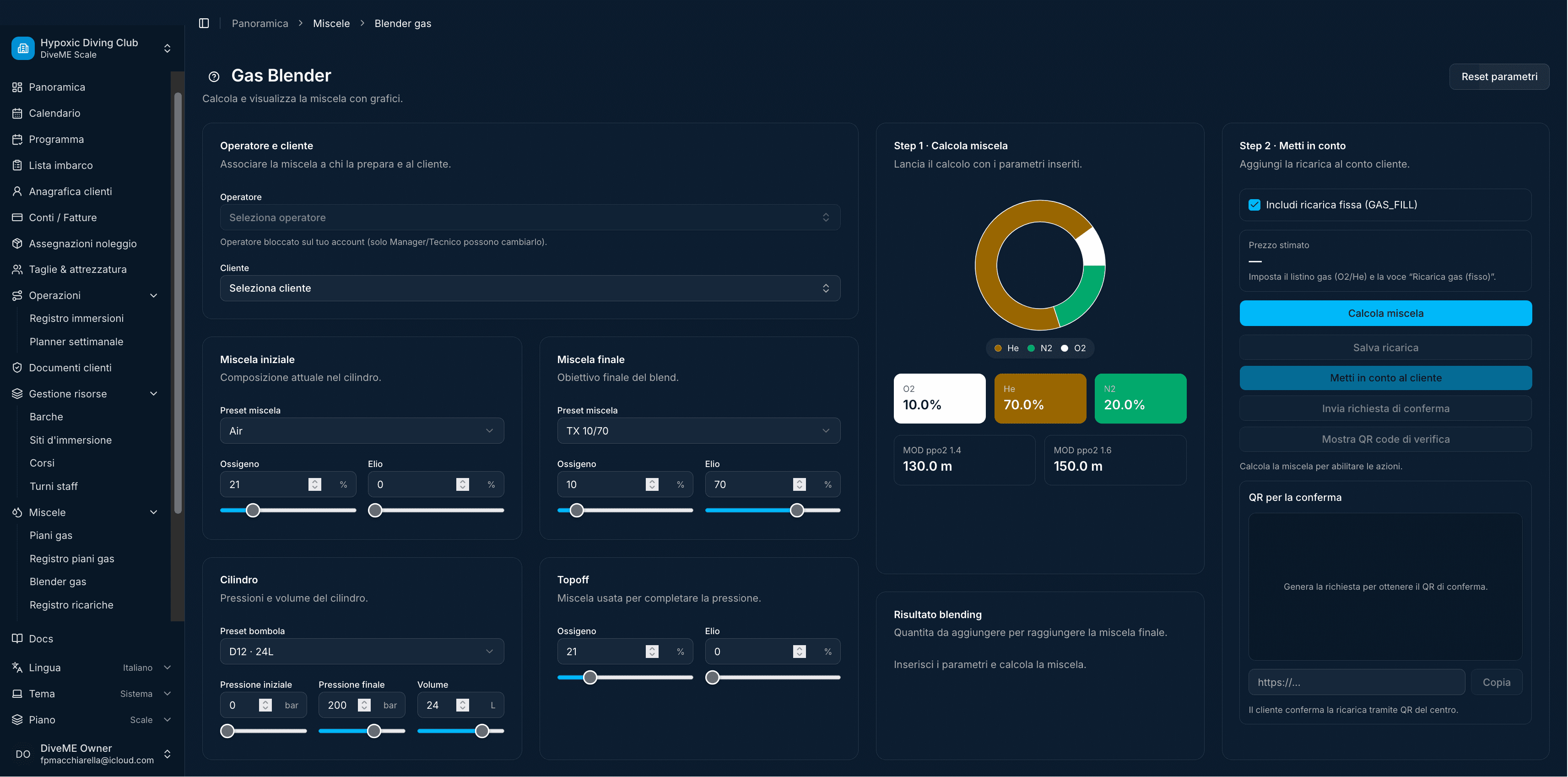This screenshot has width=1568, height=777.
Task: Go to Barche in sidebar
Action: coord(46,417)
